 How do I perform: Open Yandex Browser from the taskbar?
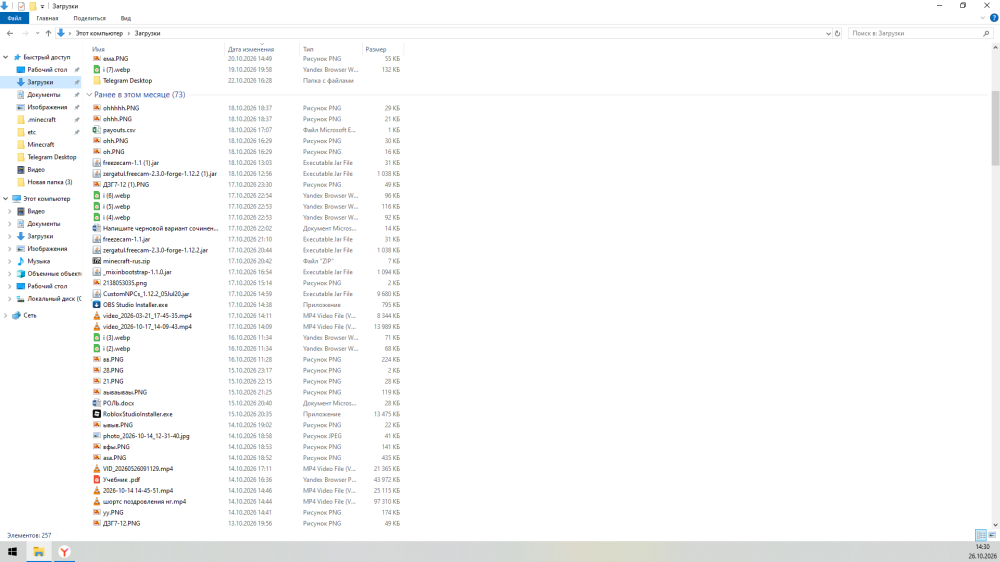pyautogui.click(x=64, y=552)
